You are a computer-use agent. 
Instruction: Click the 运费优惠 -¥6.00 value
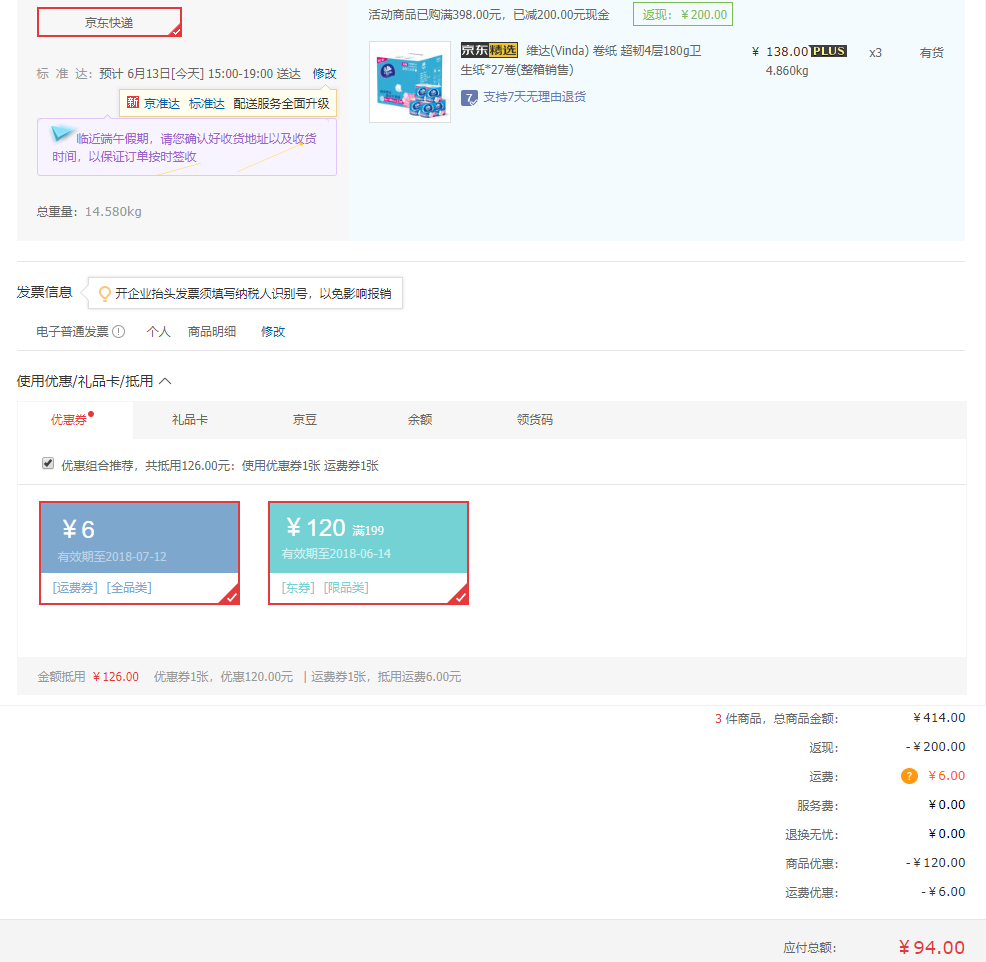click(943, 892)
